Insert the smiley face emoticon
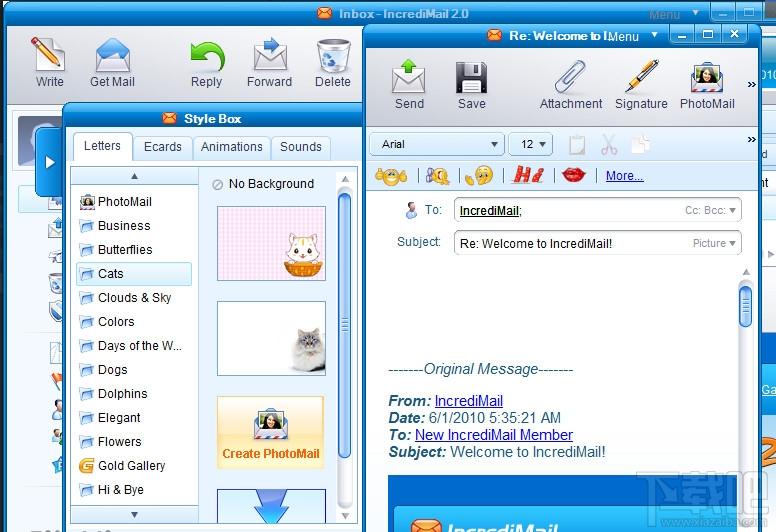This screenshot has height=532, width=776. 390,176
